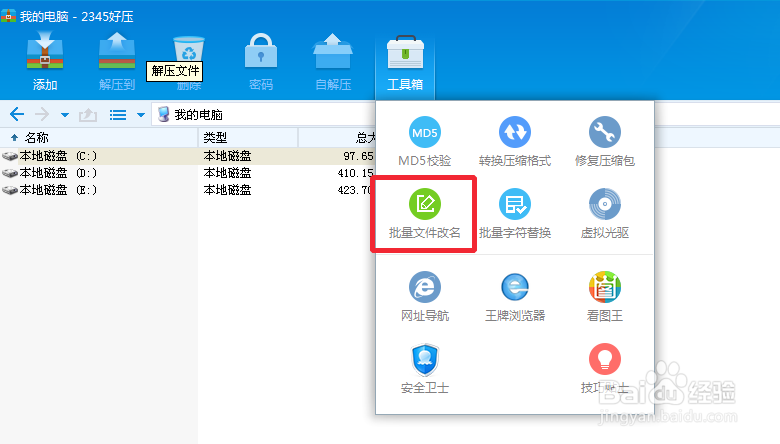Select 本地磁盘 (D:) row

tap(188, 173)
